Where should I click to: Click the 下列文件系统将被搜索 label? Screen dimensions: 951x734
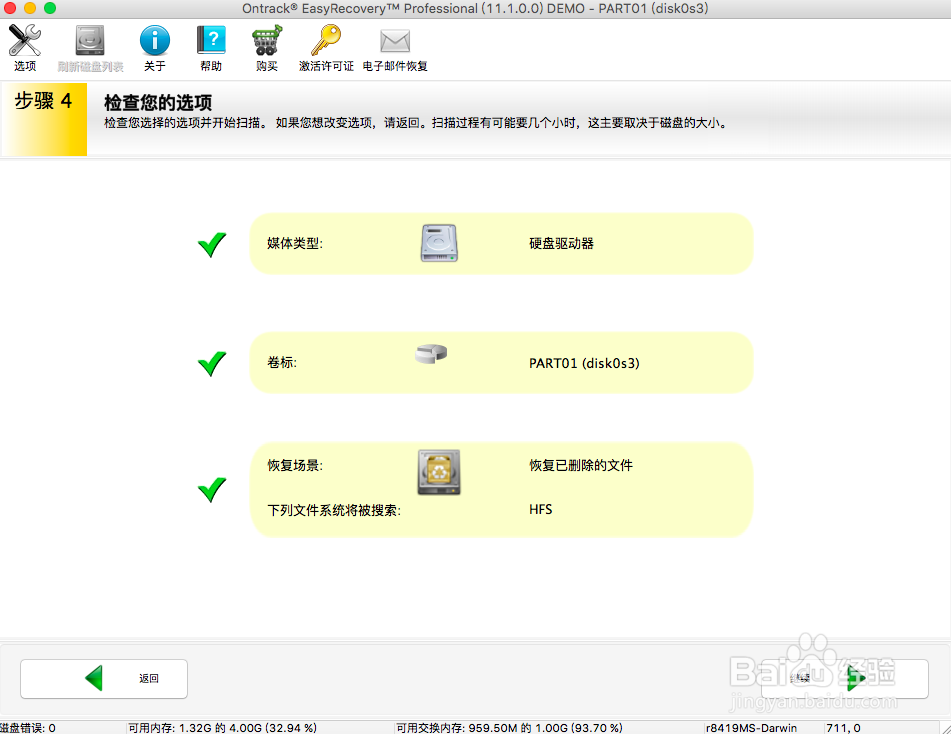click(x=334, y=510)
